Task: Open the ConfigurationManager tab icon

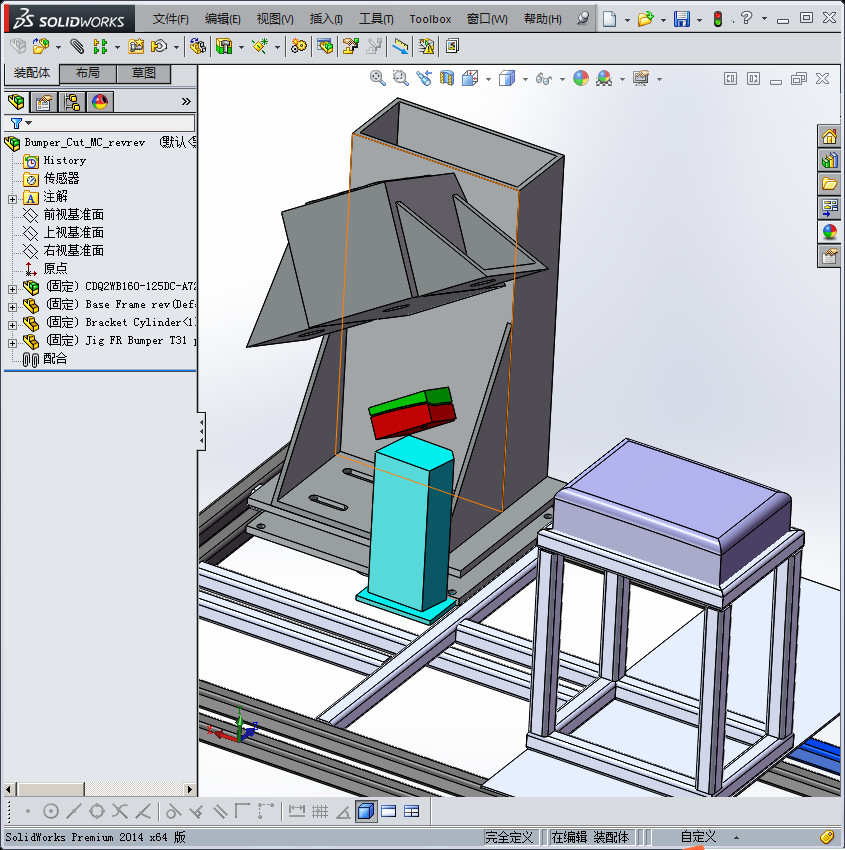Action: (72, 102)
